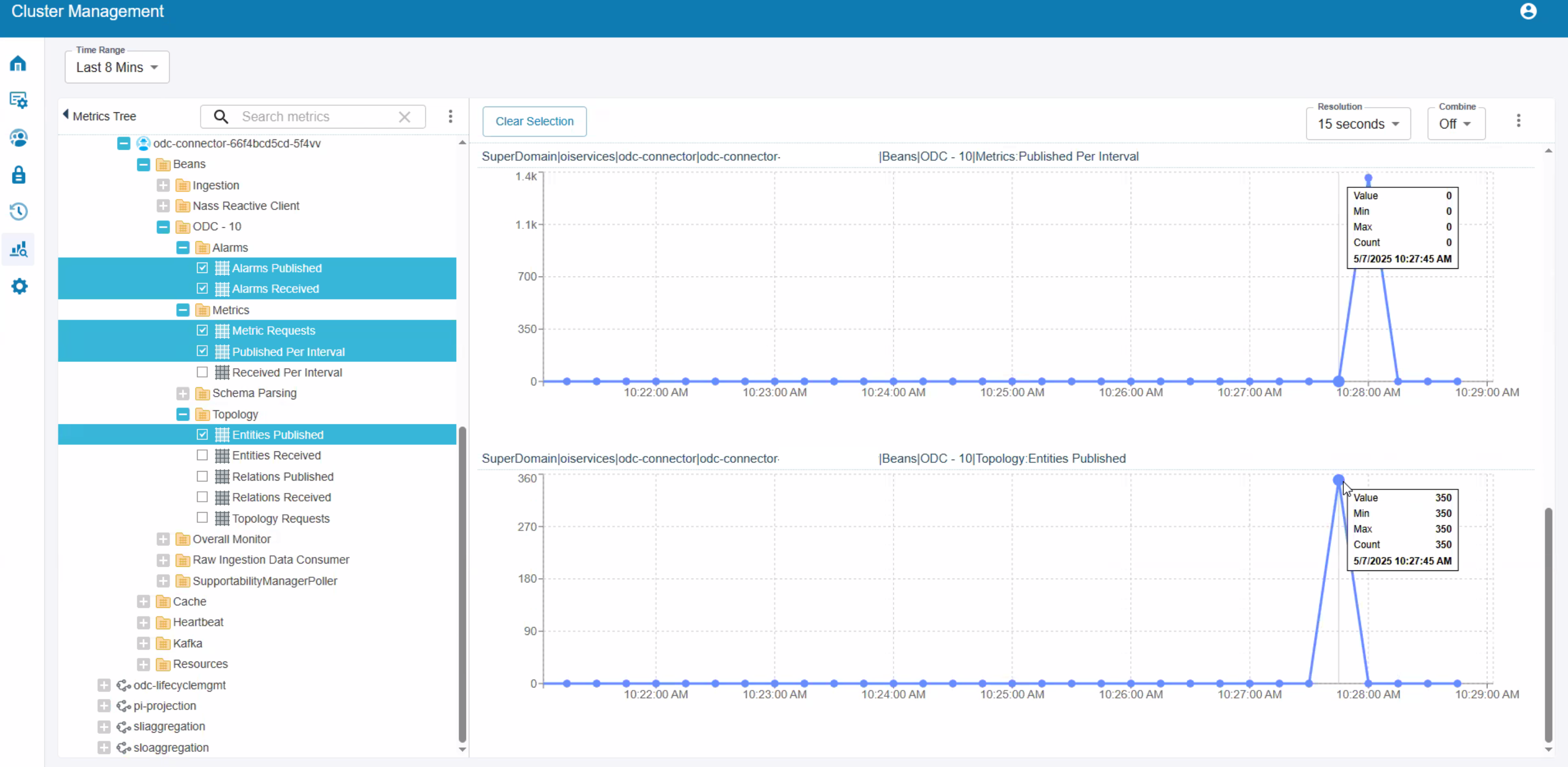The height and width of the screenshot is (767, 1568).
Task: Clear the metrics search with X icon
Action: point(404,117)
